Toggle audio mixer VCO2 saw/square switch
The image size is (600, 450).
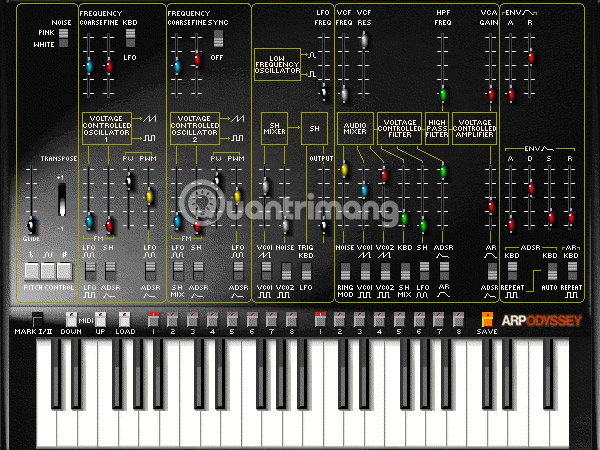[x=385, y=271]
